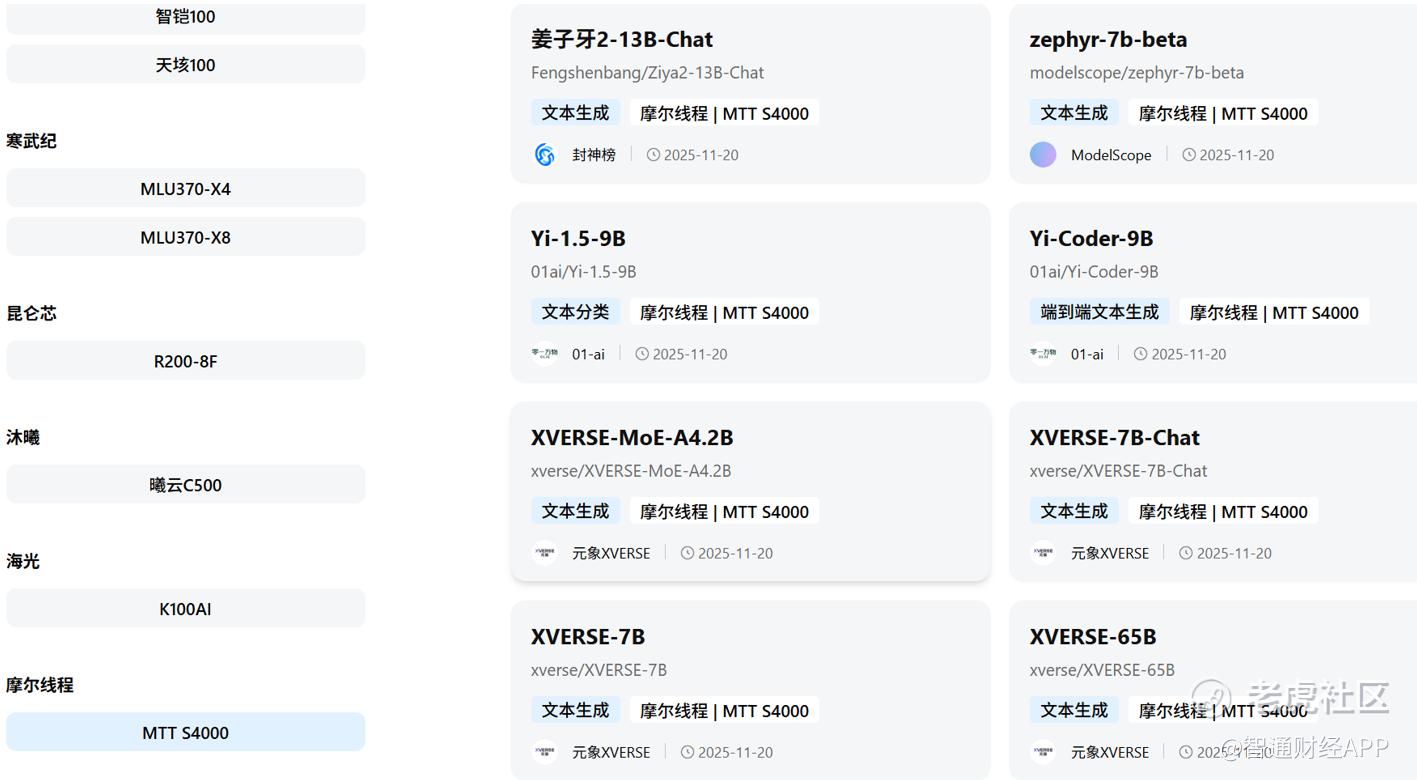1417x780 pixels.
Task: Click 01-ai publisher name on Yi-1.5-9B card
Action: click(588, 354)
